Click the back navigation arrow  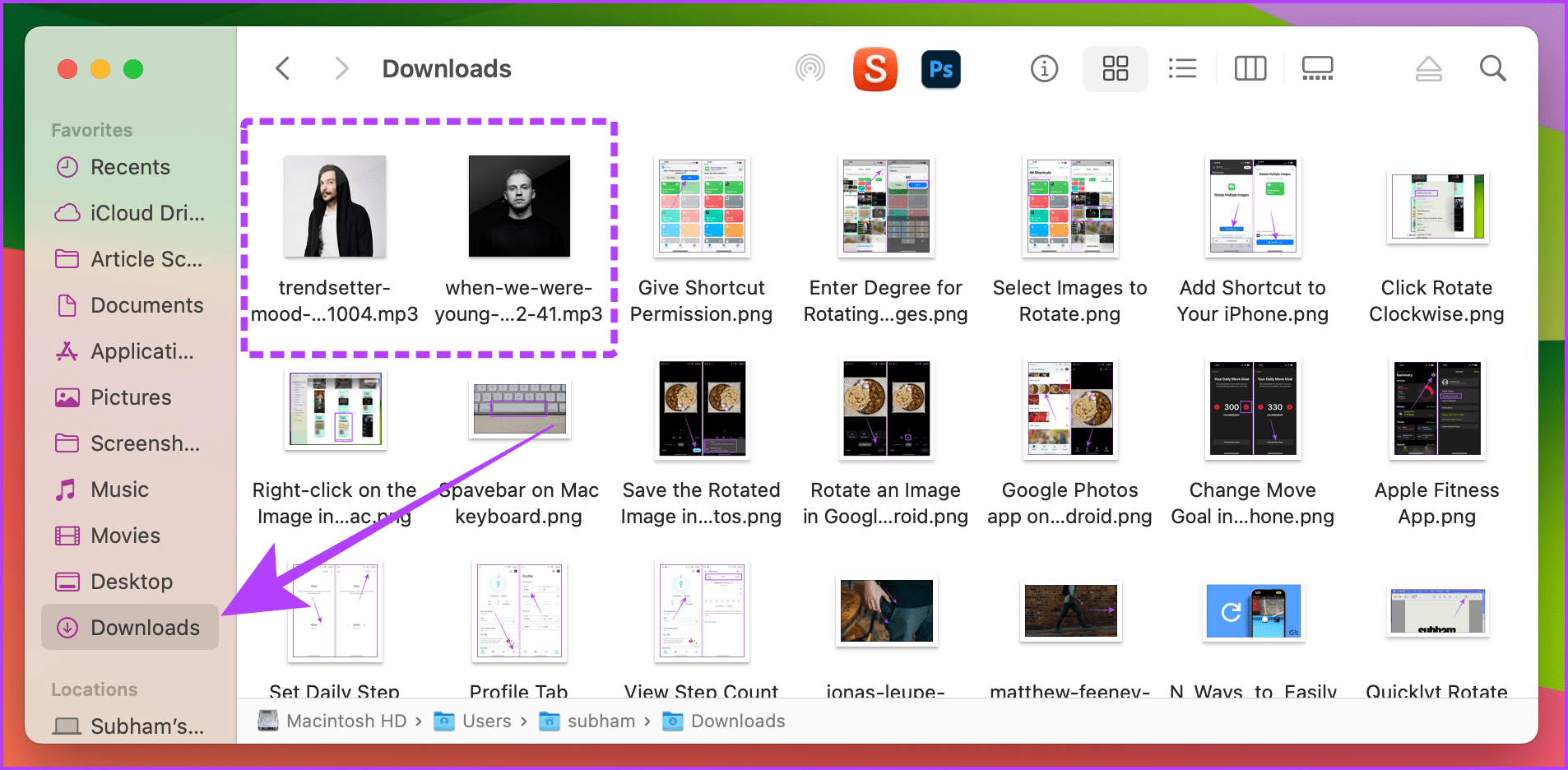coord(283,68)
